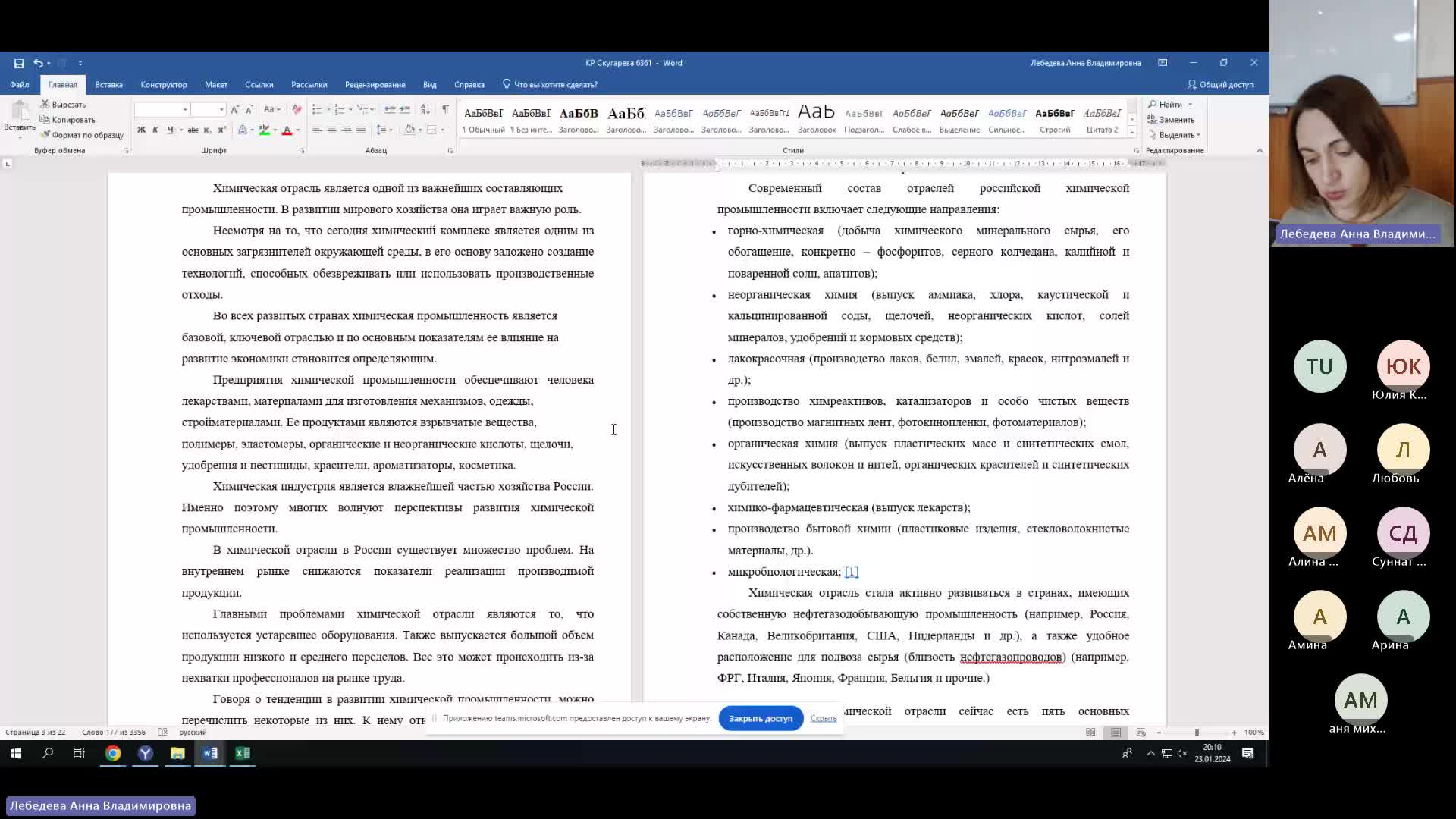Switch to read mode view icon
This screenshot has width=1456, height=819.
tap(1090, 732)
